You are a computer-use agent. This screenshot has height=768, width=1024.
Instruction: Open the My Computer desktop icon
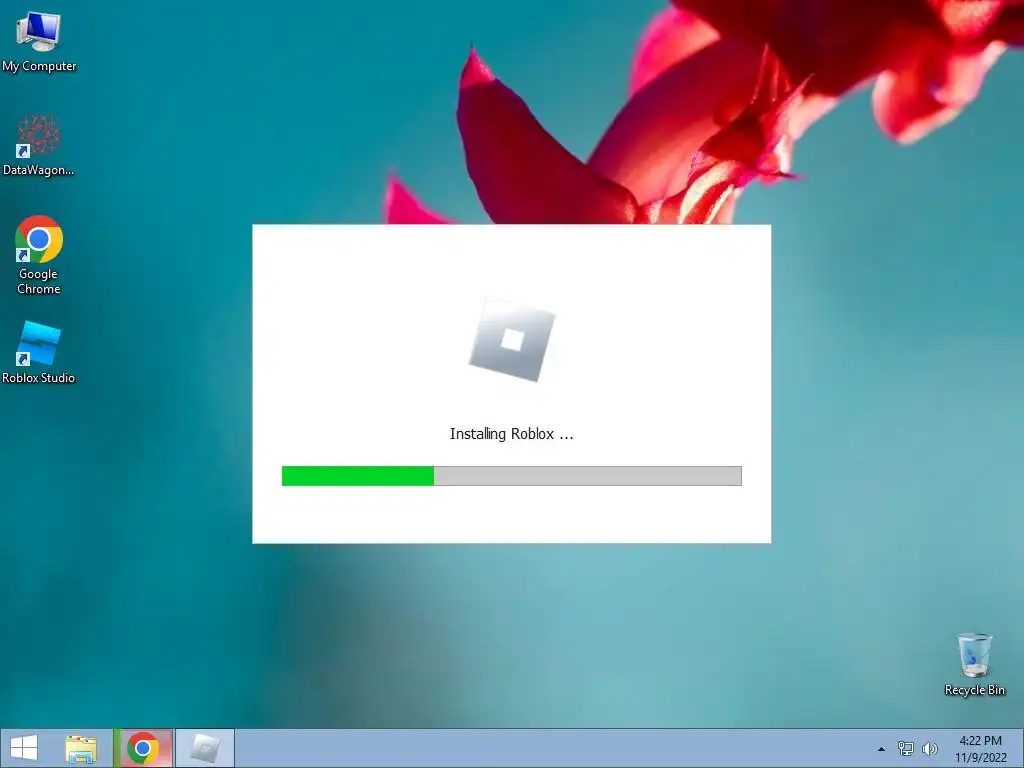(39, 42)
